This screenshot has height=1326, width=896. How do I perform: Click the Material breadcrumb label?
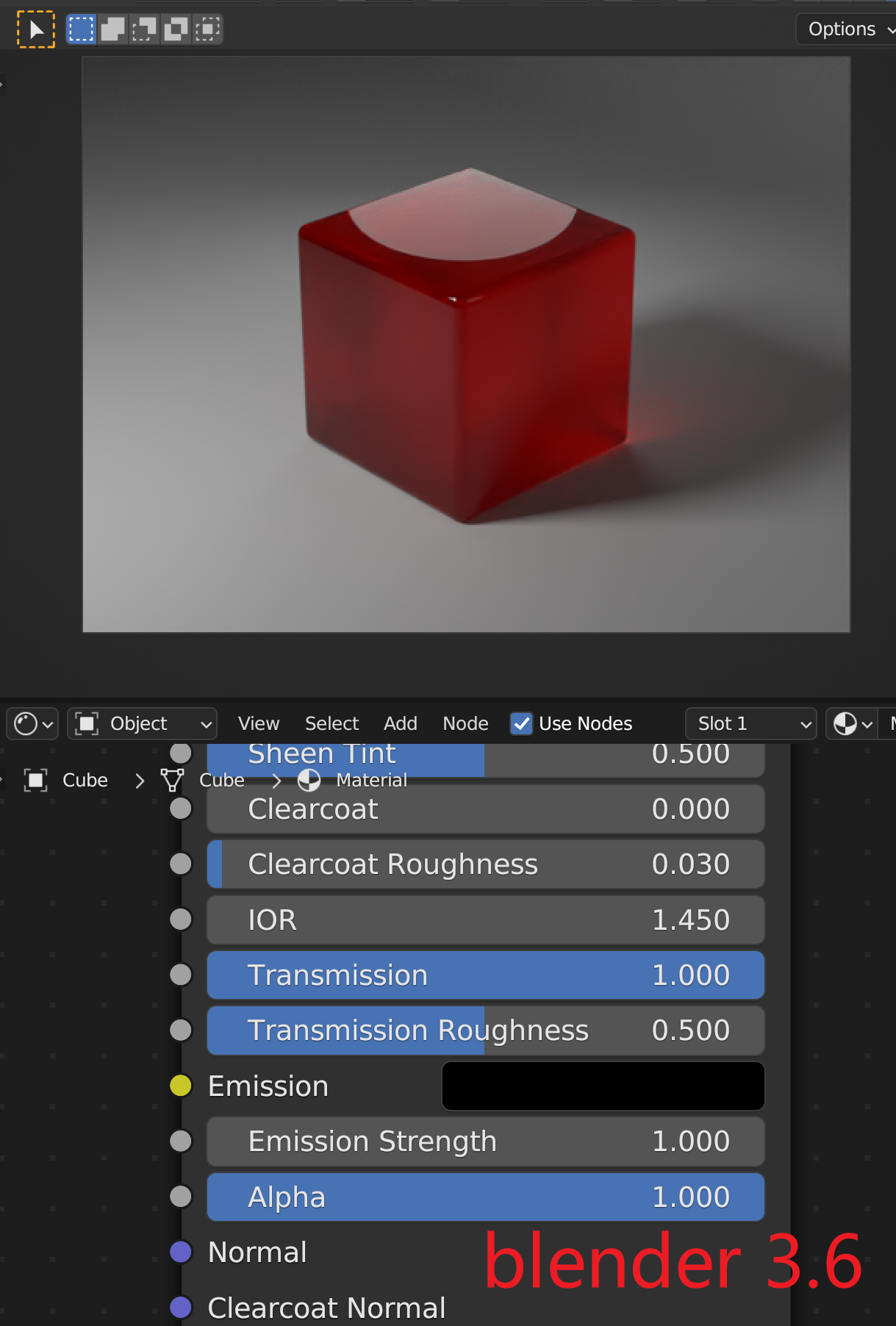[371, 780]
